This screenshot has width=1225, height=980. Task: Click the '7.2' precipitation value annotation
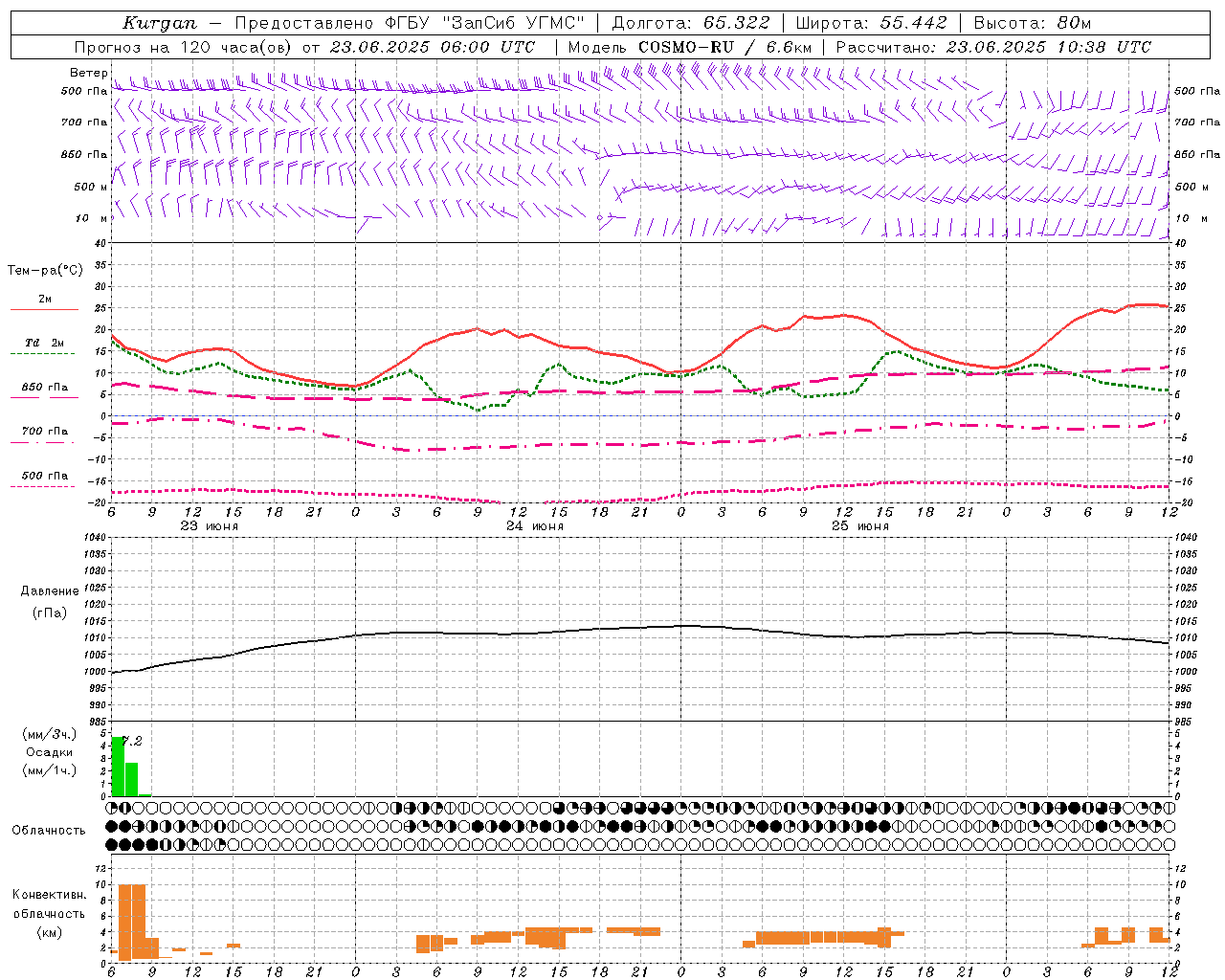click(x=131, y=741)
